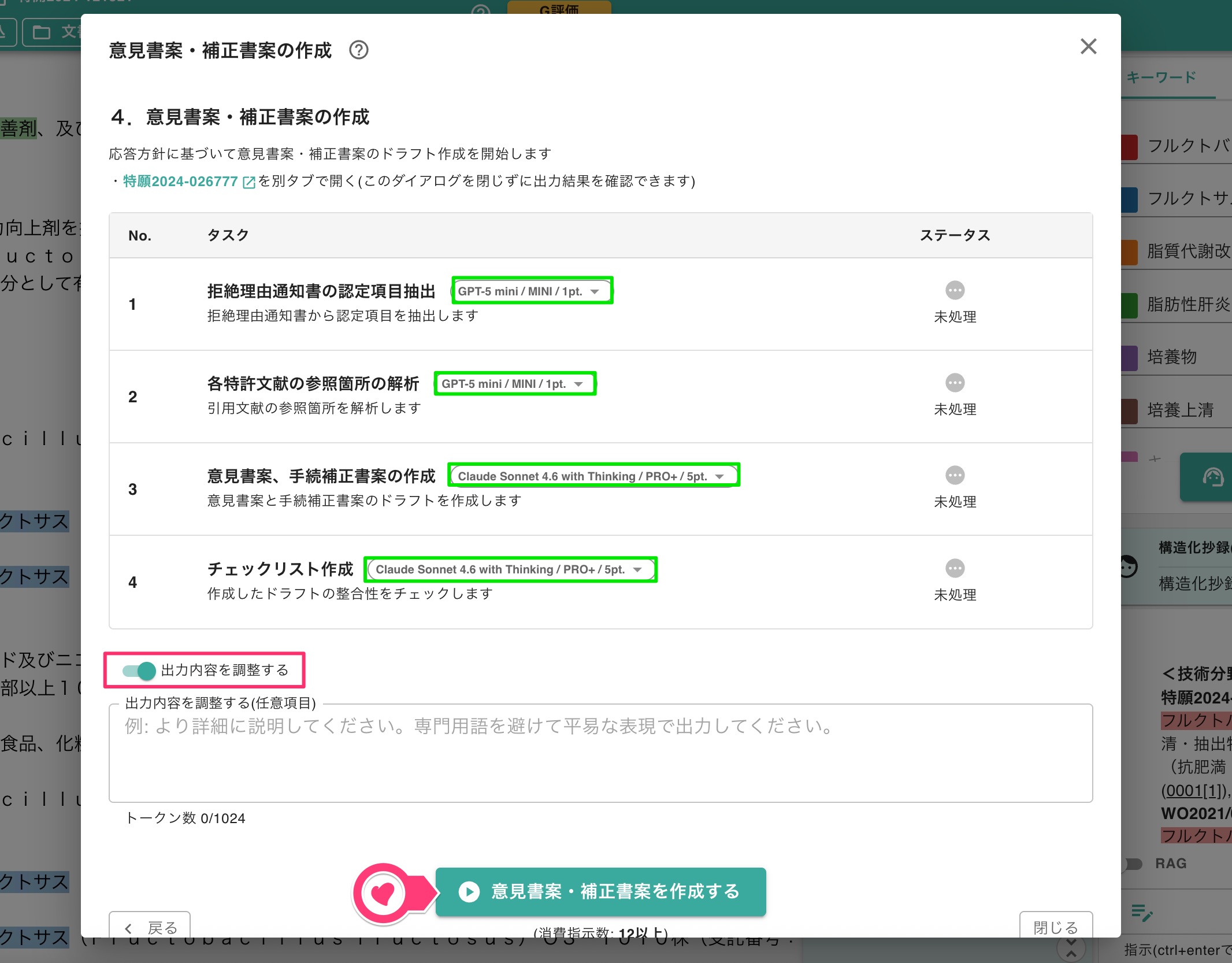Click the チェックリスト作成 task title
Screen dimensions: 1232x963
(280, 569)
